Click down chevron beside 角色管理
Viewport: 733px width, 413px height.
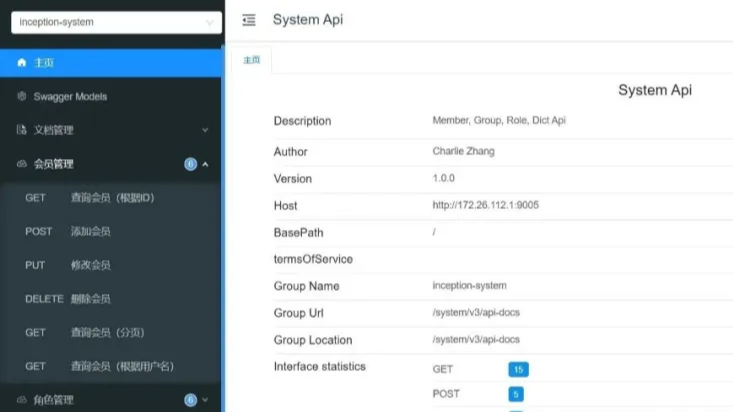(x=205, y=400)
